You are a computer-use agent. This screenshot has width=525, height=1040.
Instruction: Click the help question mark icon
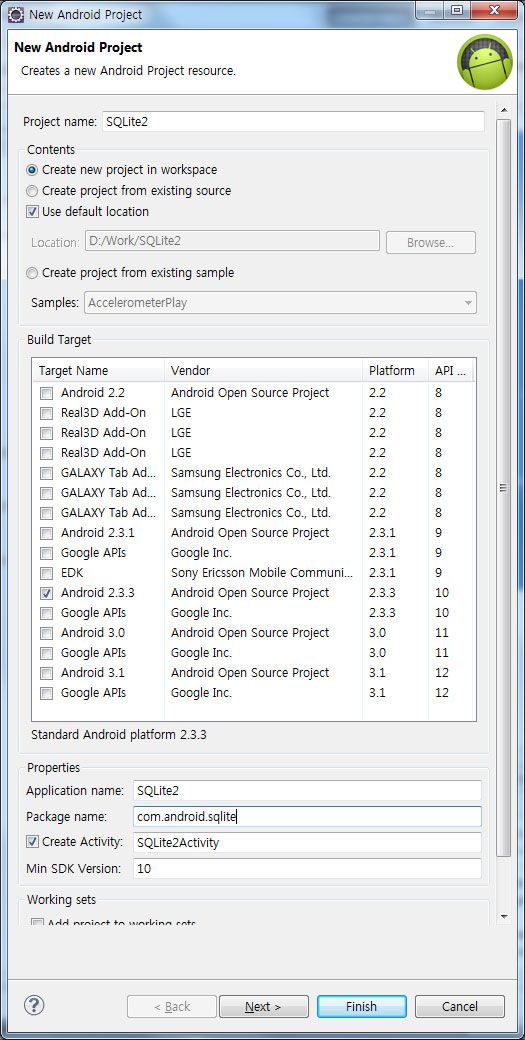point(34,1004)
